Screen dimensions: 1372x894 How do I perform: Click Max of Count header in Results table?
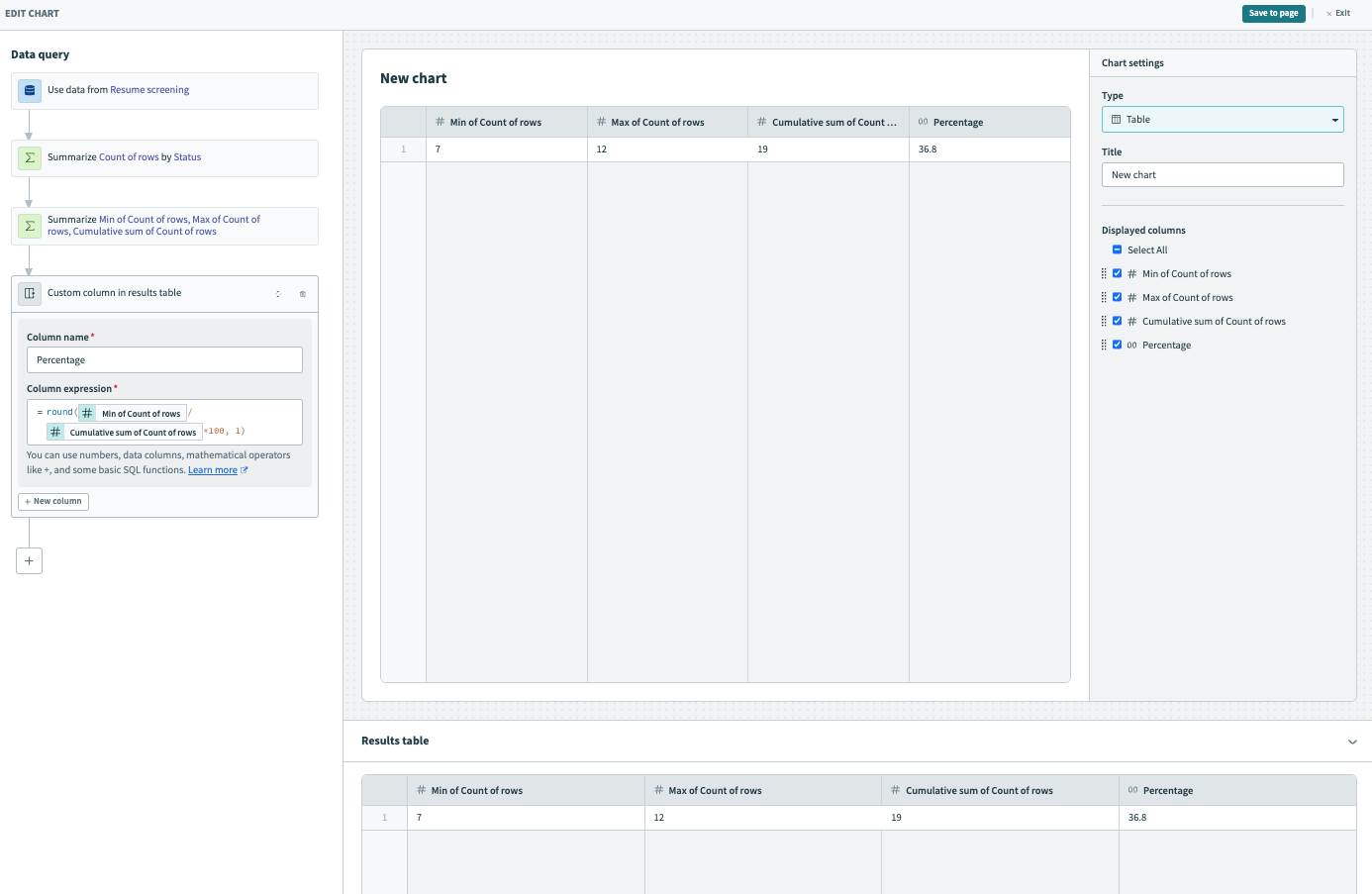tap(715, 791)
